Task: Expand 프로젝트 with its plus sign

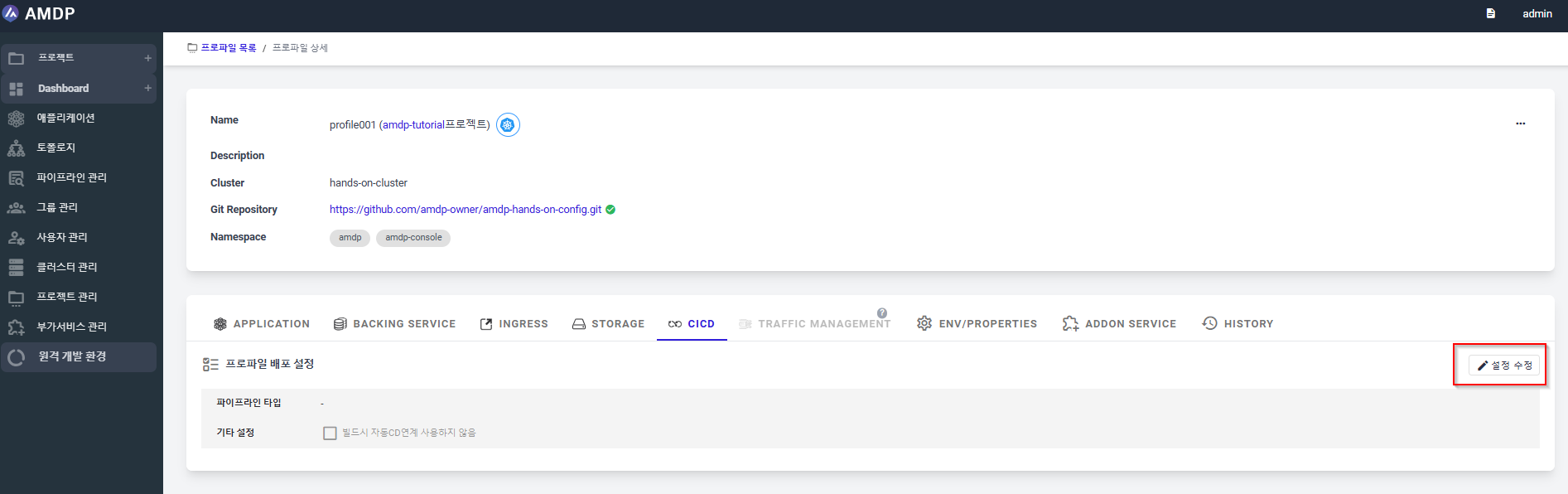Action: tap(148, 58)
